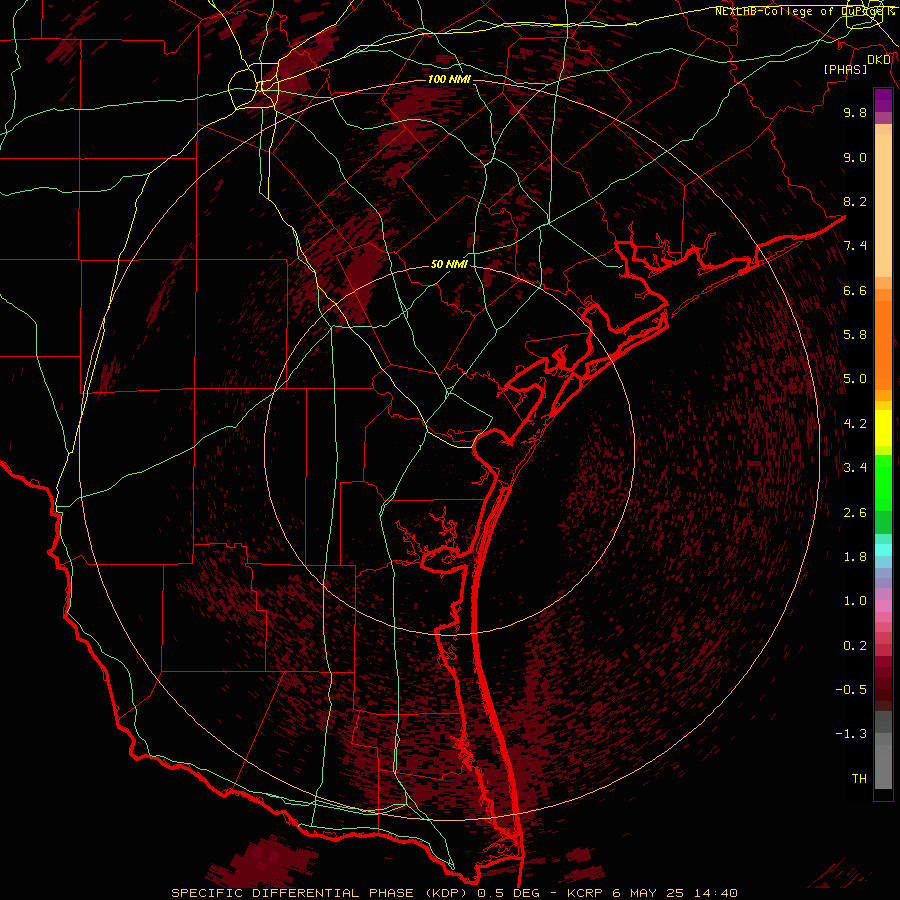Click the 2.6 legend value
Image resolution: width=900 pixels, height=900 pixels.
tap(855, 513)
